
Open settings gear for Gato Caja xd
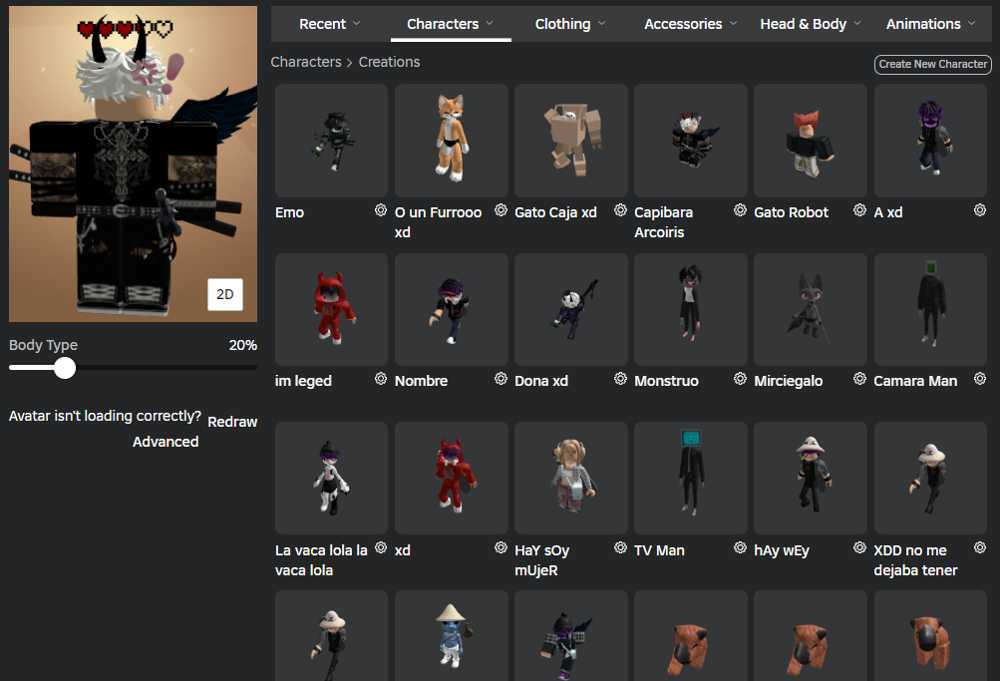(x=620, y=210)
